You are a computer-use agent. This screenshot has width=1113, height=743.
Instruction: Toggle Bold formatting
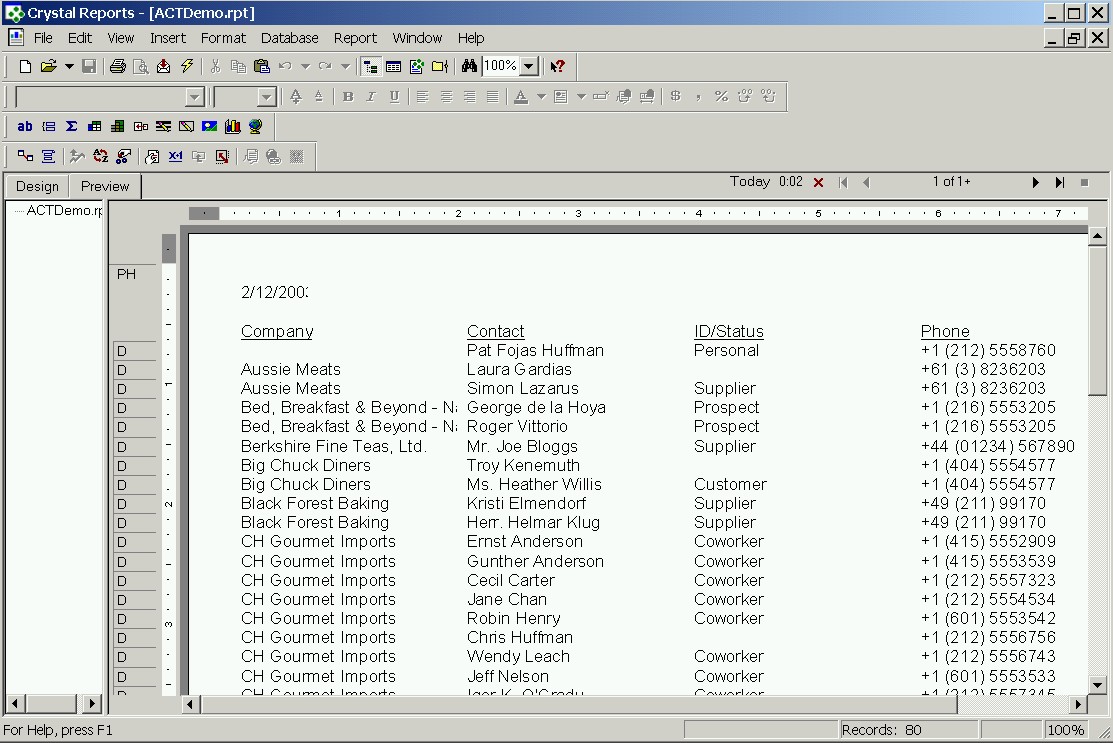coord(348,97)
